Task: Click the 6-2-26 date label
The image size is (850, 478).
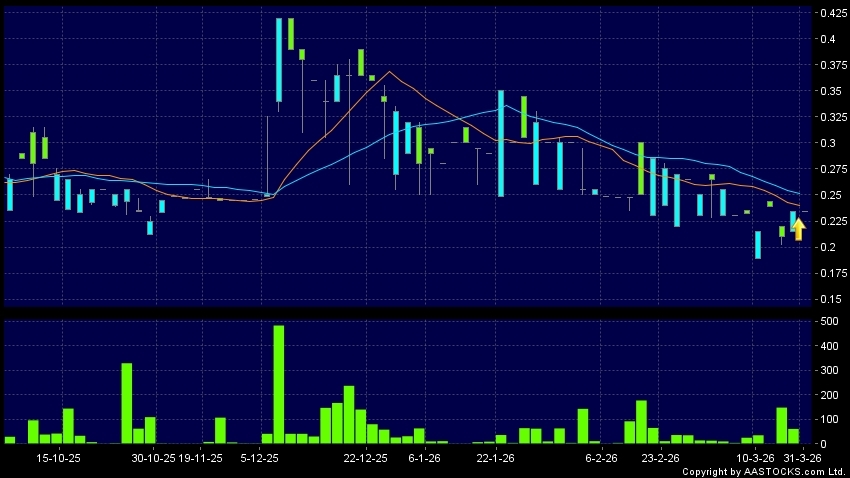Action: pyautogui.click(x=601, y=457)
